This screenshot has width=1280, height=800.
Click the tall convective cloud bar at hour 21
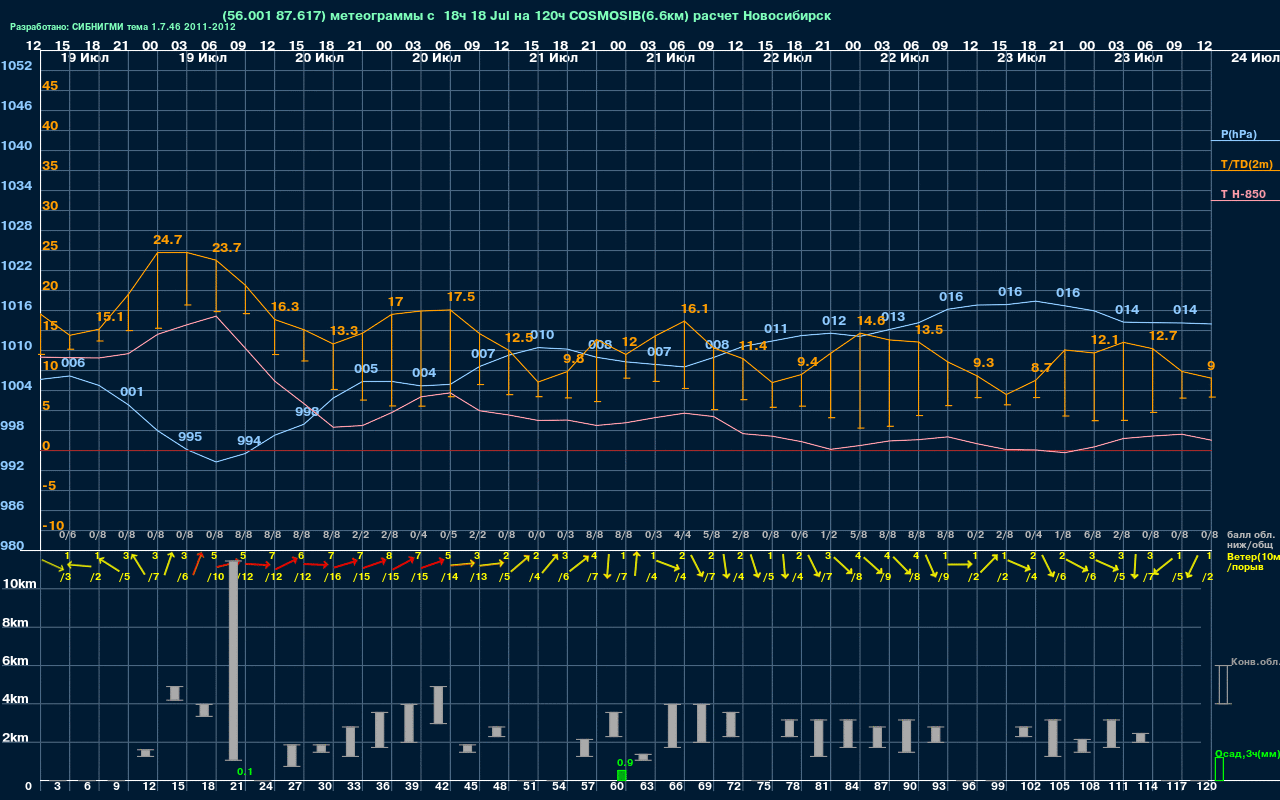click(x=233, y=660)
